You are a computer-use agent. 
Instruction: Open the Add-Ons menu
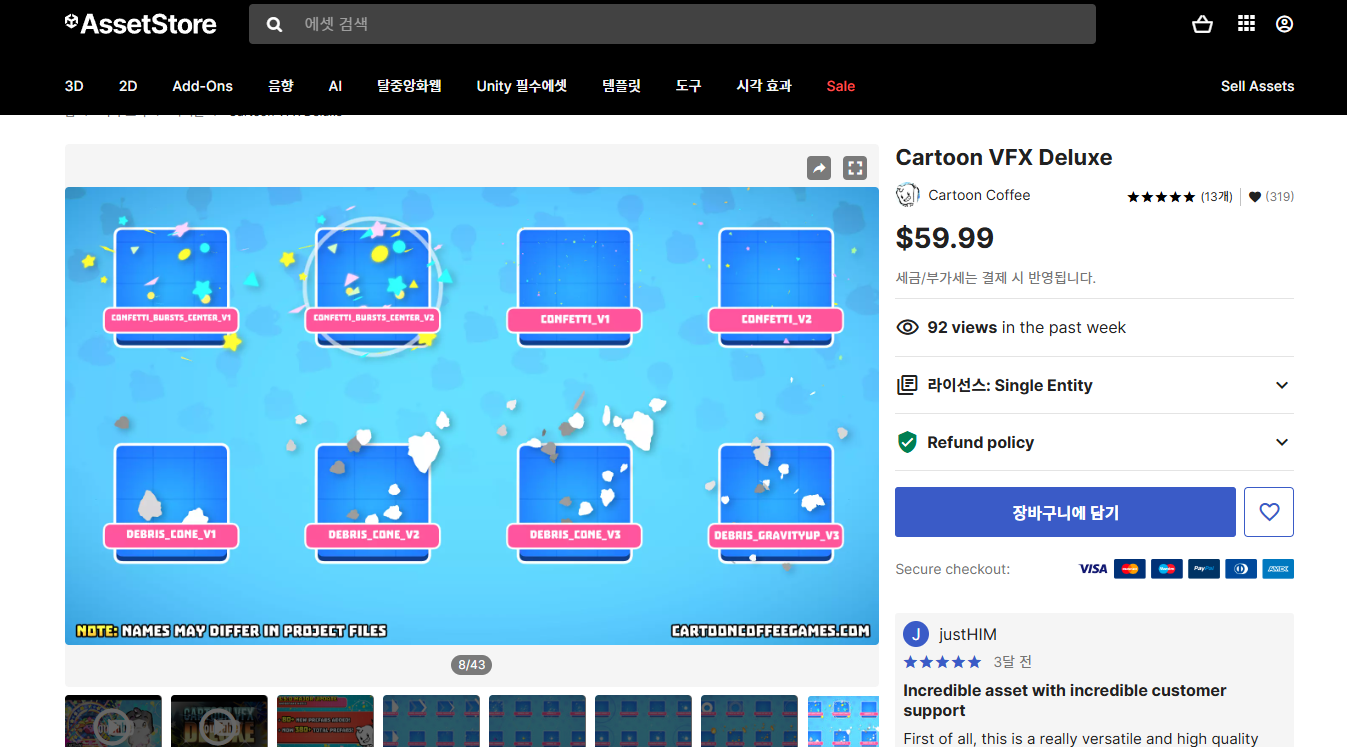202,86
